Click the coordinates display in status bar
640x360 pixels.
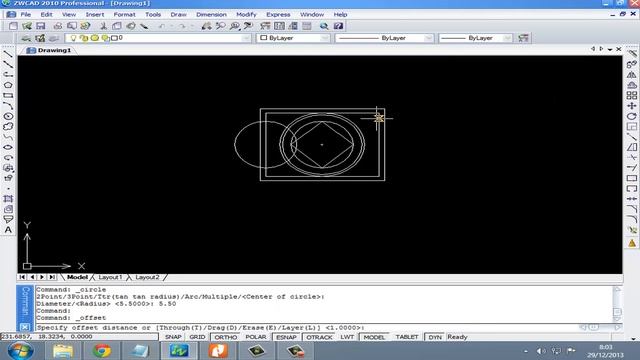(79, 337)
